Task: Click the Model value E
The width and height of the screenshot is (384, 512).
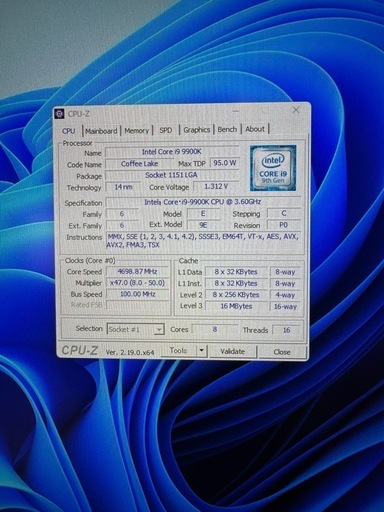Action: 203,214
